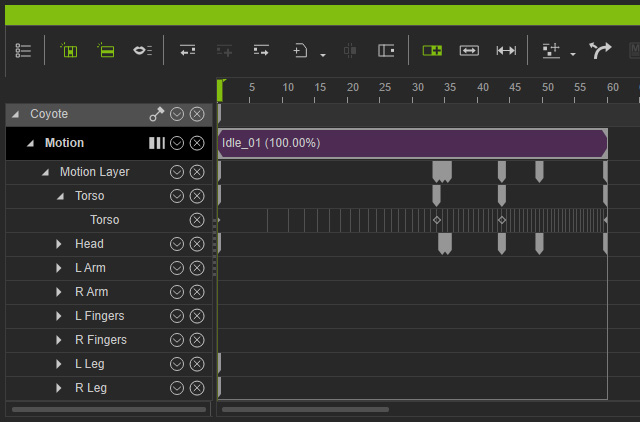This screenshot has width=640, height=422.
Task: Open the track list icon
Action: pos(23,51)
